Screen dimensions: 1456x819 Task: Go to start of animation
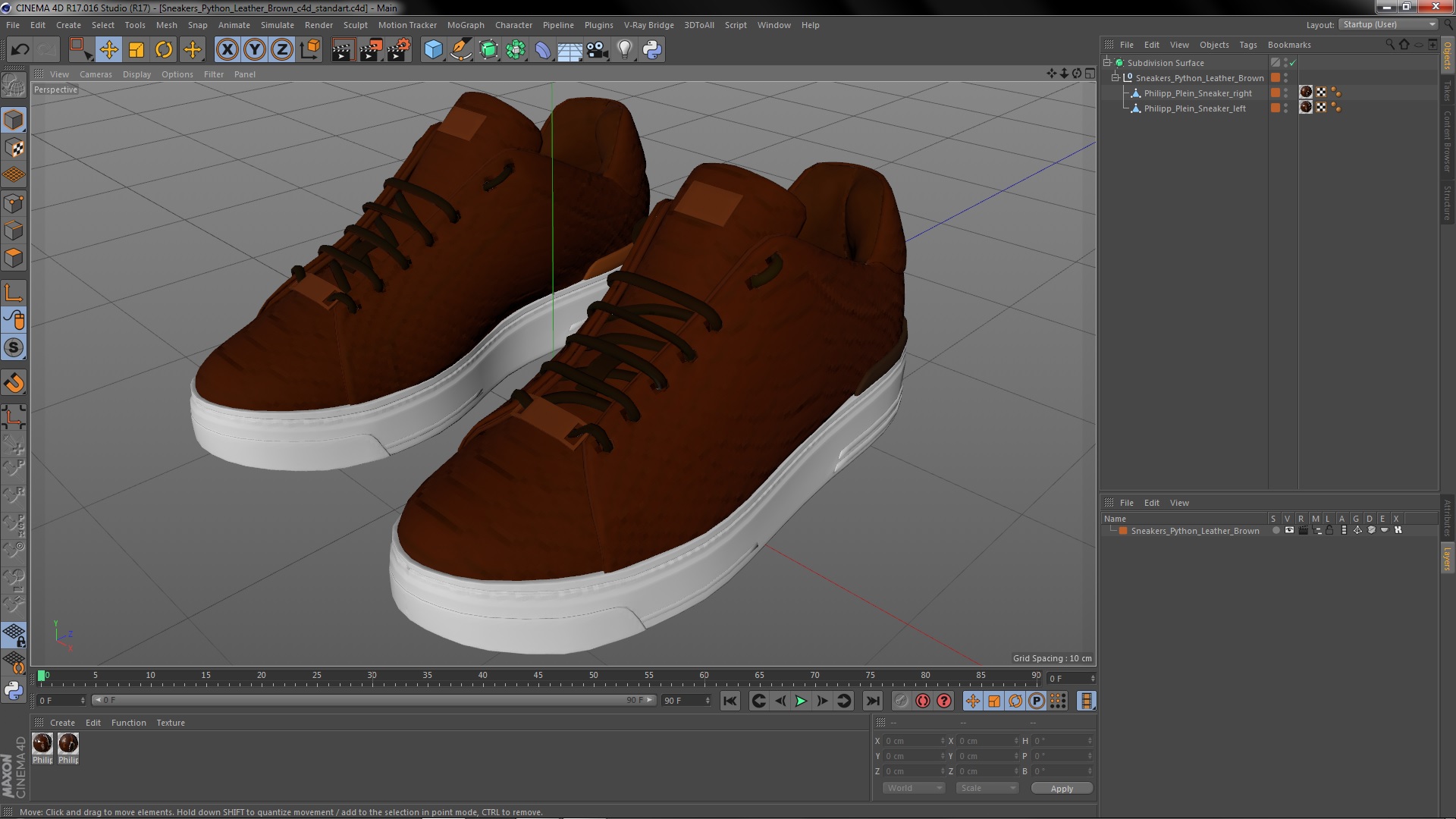click(x=730, y=701)
